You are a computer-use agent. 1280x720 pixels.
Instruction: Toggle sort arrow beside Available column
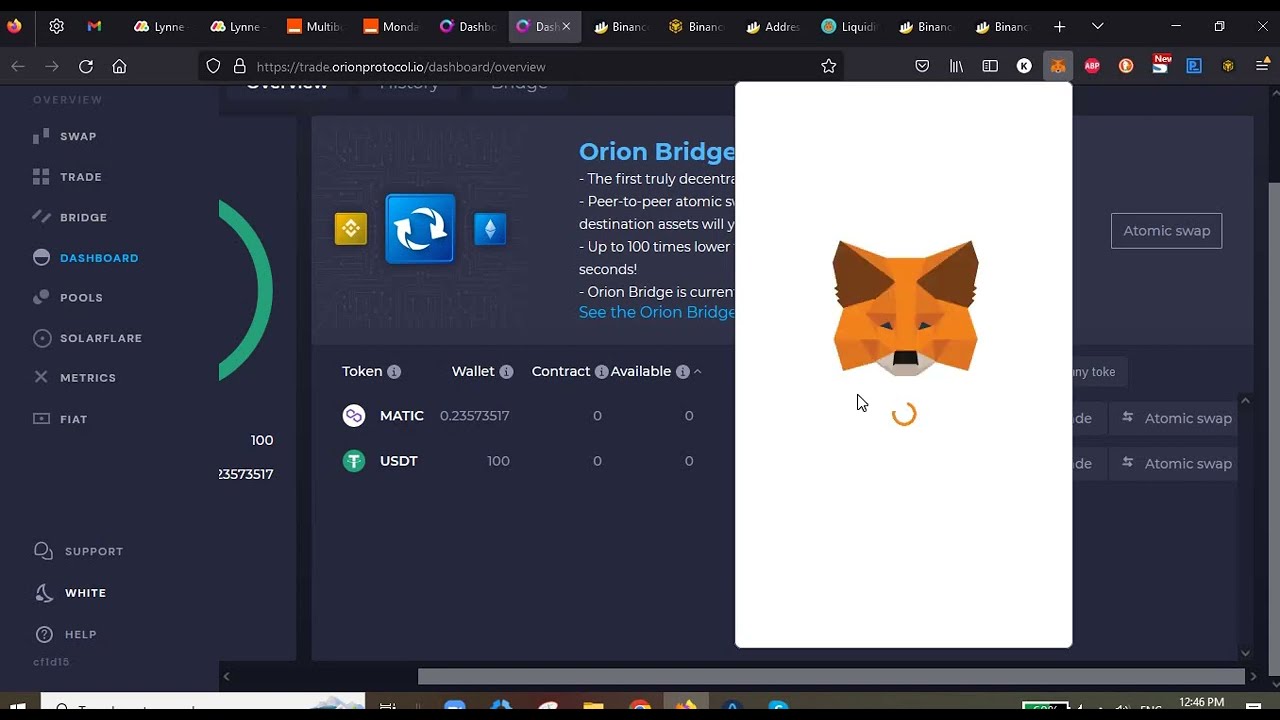(x=697, y=372)
